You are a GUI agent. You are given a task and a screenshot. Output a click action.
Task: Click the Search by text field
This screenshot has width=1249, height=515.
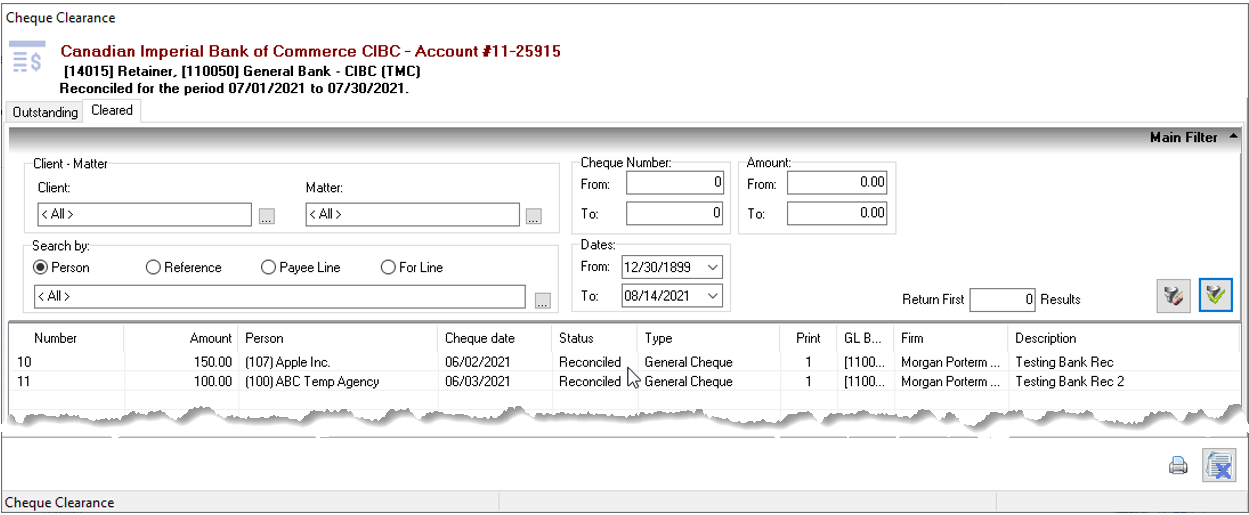point(280,297)
